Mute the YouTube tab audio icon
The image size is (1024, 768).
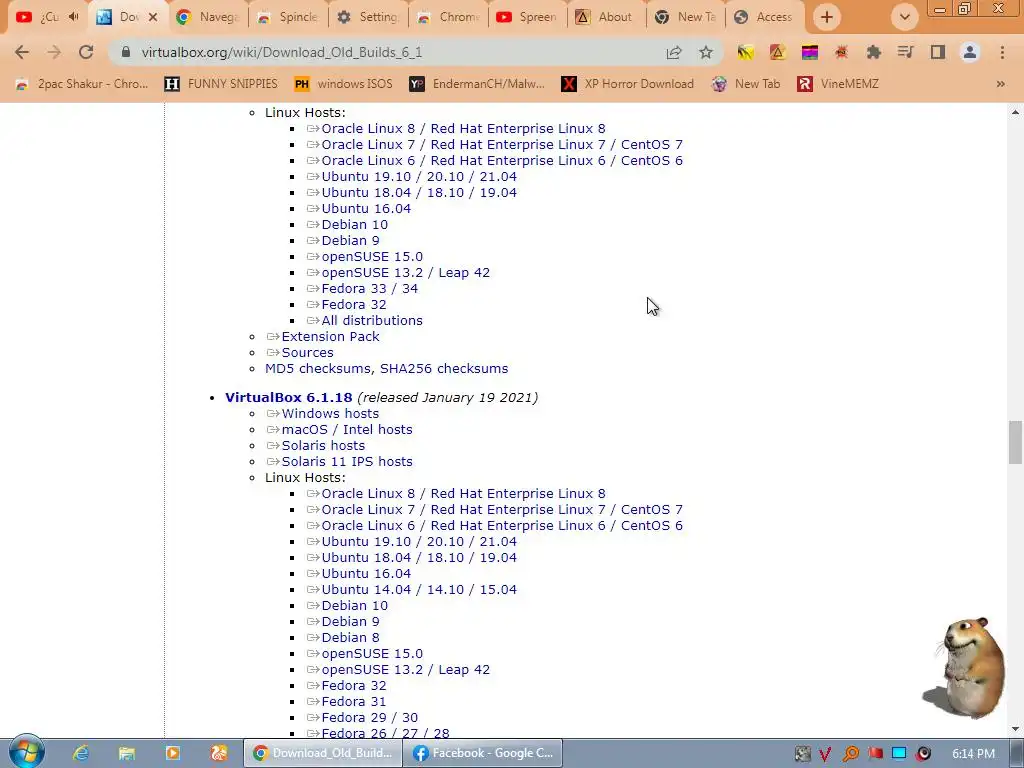click(x=74, y=17)
